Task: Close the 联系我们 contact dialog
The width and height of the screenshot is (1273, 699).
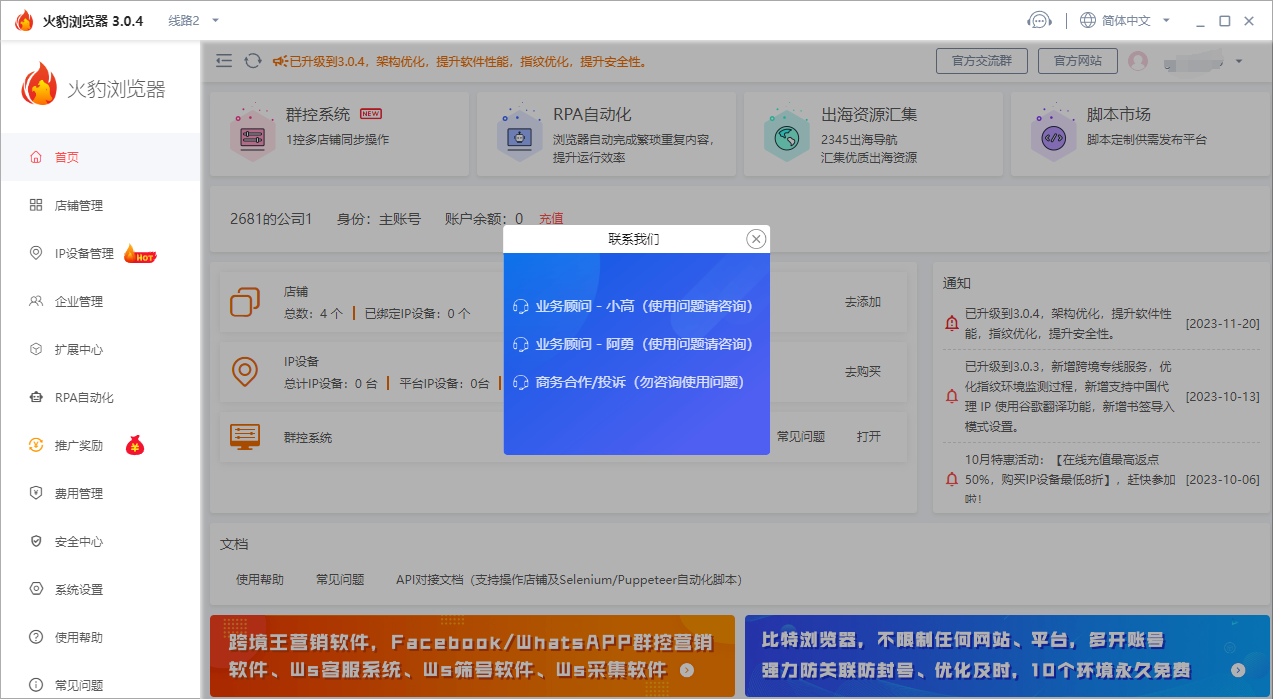Action: [756, 239]
